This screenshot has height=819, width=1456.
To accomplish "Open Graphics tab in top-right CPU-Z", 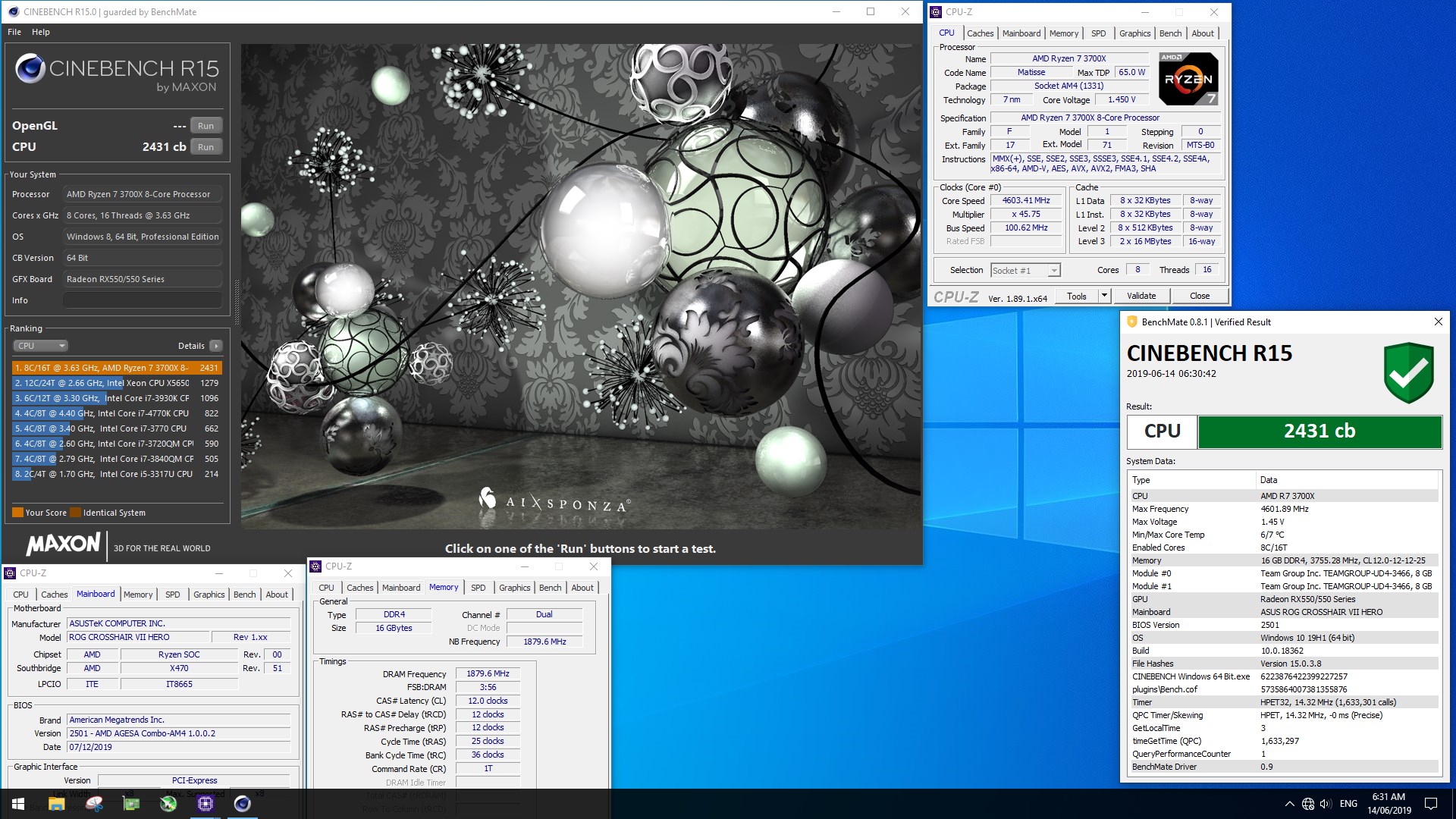I will pyautogui.click(x=1134, y=33).
